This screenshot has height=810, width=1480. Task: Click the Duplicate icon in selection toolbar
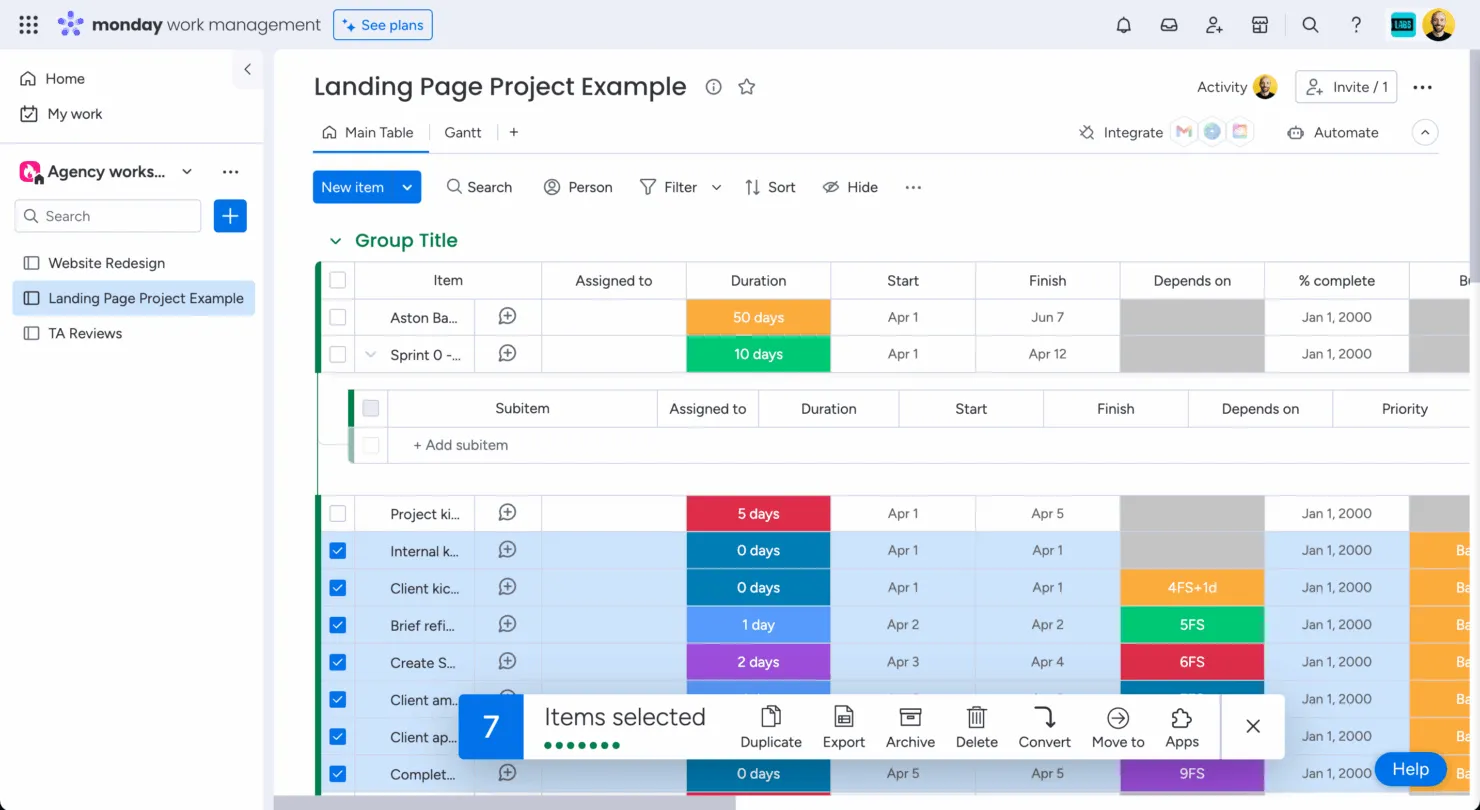[x=770, y=726]
